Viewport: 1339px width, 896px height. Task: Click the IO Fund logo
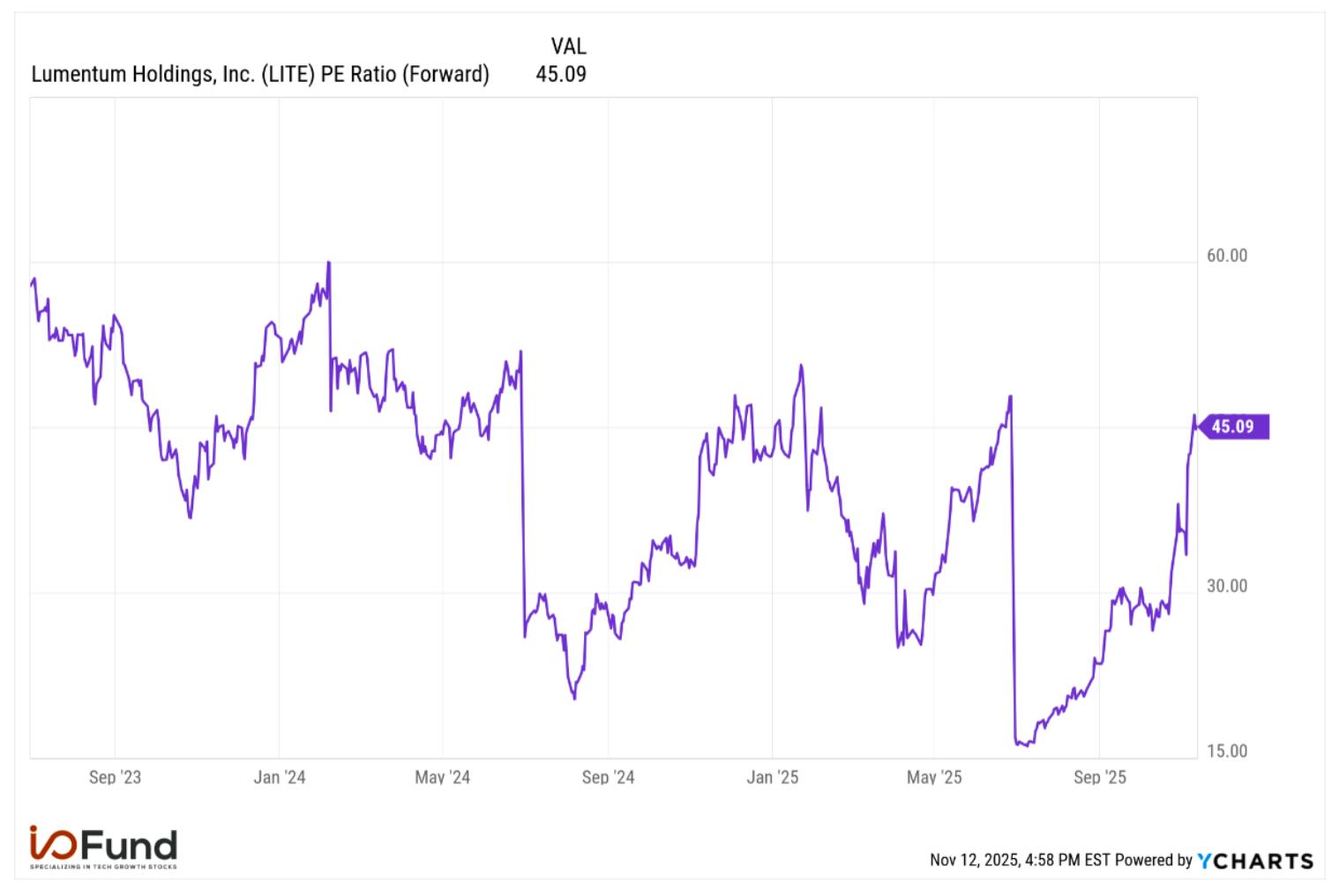pos(103,847)
